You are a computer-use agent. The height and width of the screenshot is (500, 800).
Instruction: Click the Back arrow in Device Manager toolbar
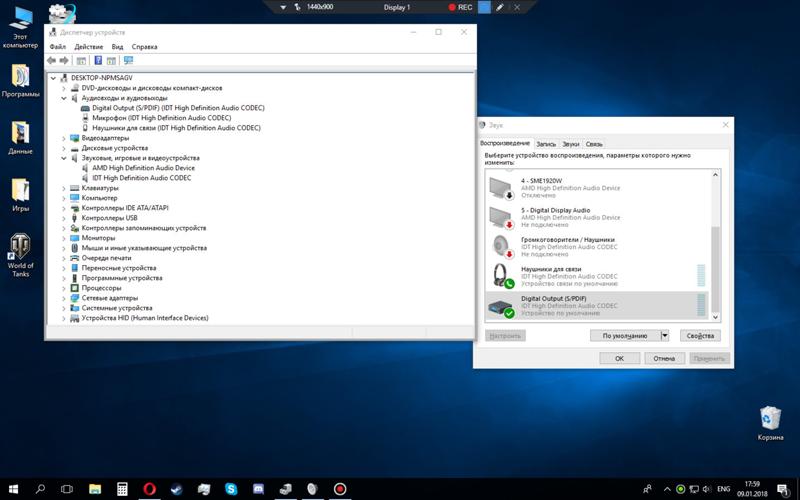coord(52,61)
